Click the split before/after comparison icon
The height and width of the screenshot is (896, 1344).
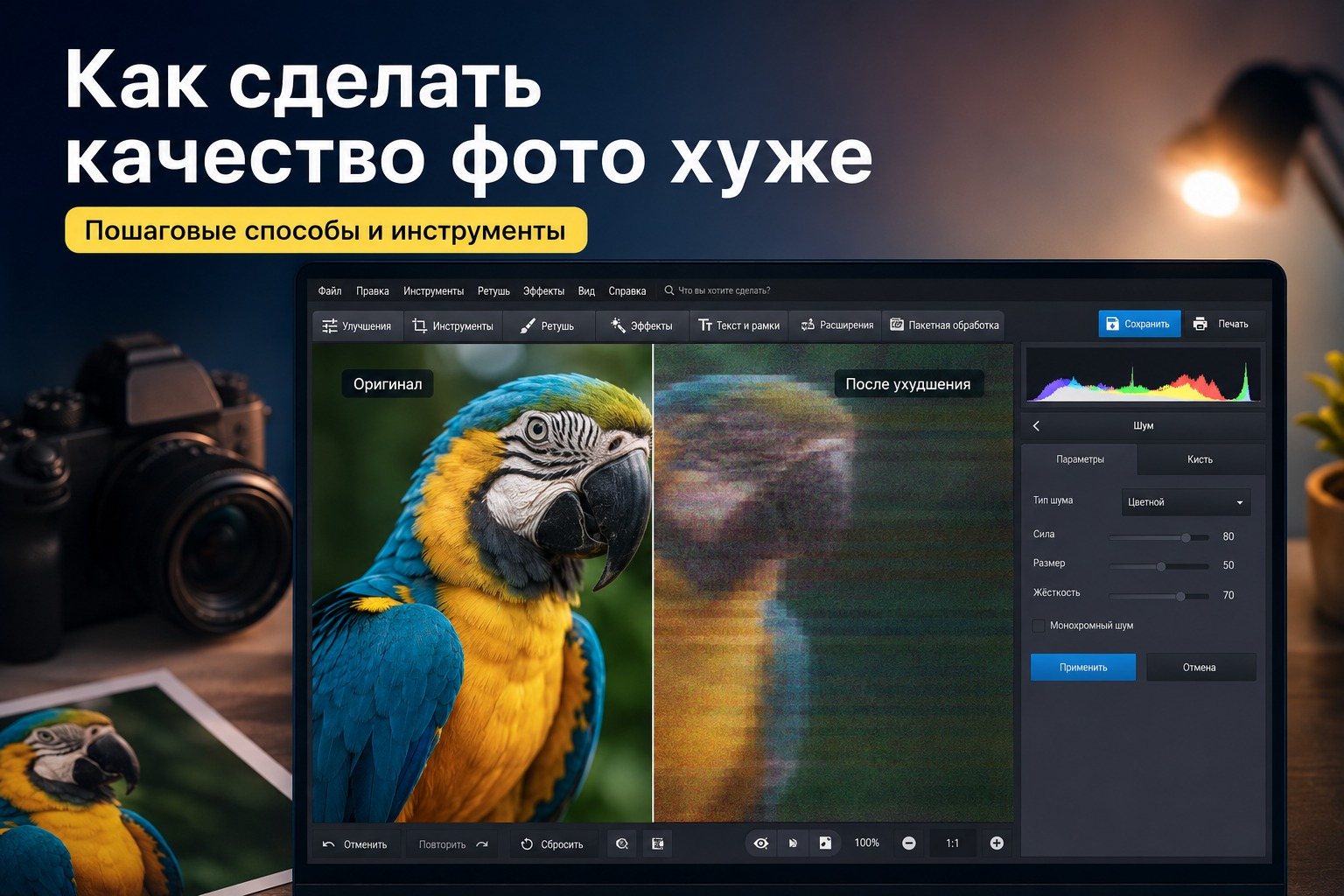[658, 843]
